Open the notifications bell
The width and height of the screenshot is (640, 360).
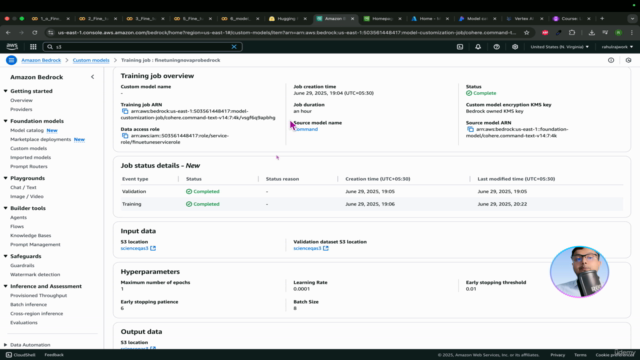tap(478, 47)
